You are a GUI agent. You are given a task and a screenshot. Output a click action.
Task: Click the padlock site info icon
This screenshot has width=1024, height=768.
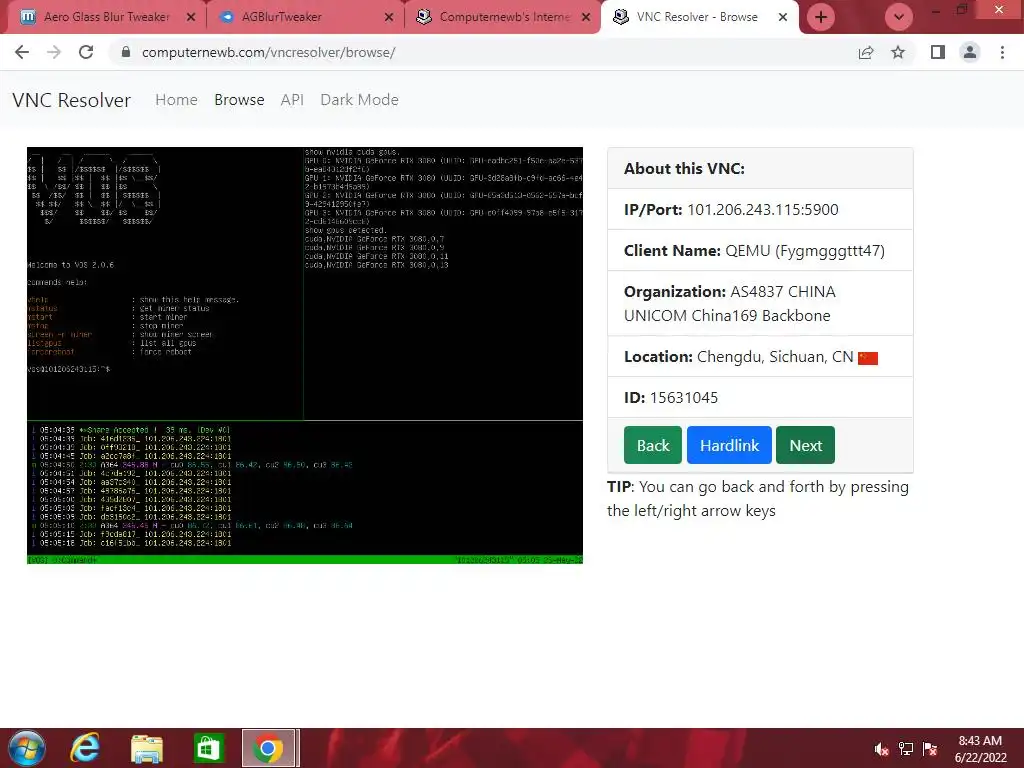(126, 52)
